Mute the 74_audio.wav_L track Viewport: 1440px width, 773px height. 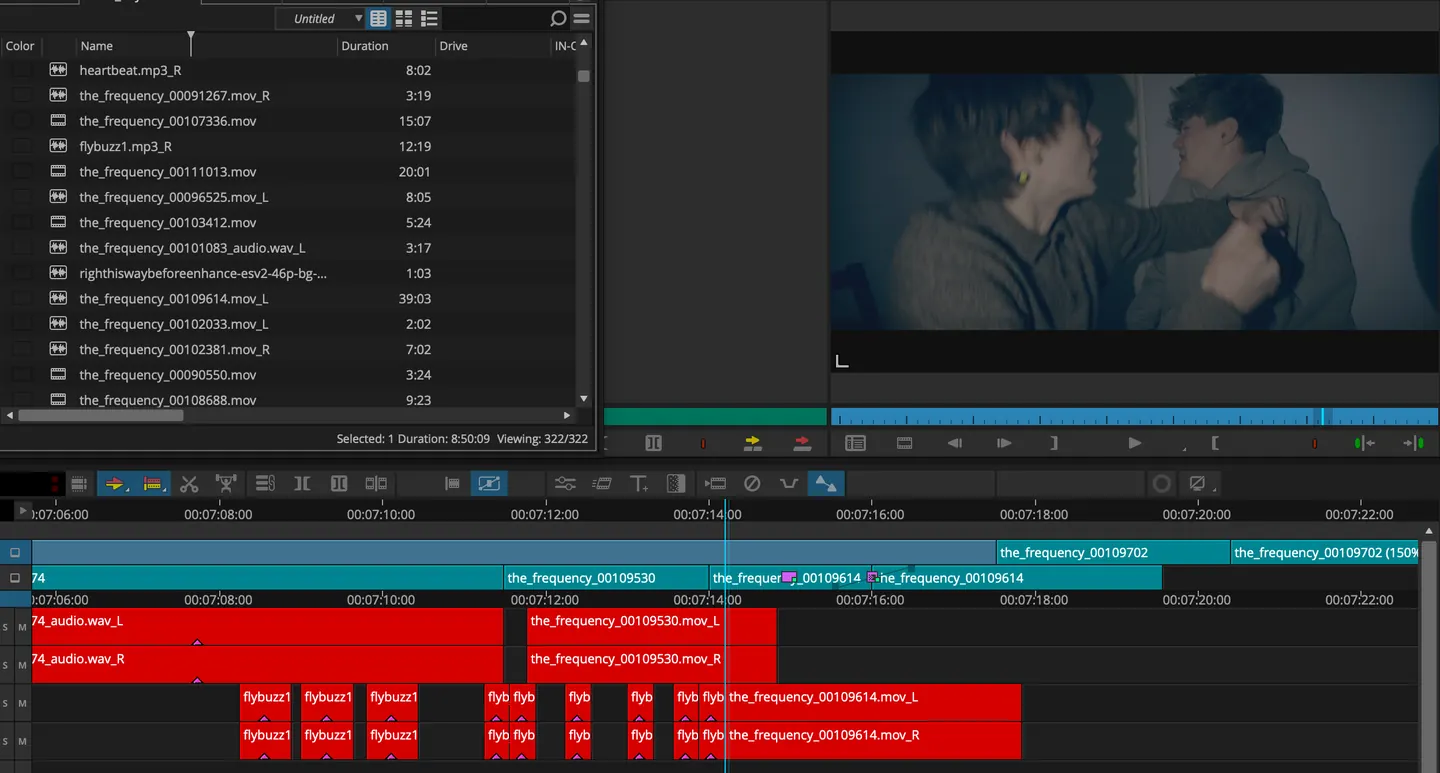(x=22, y=627)
